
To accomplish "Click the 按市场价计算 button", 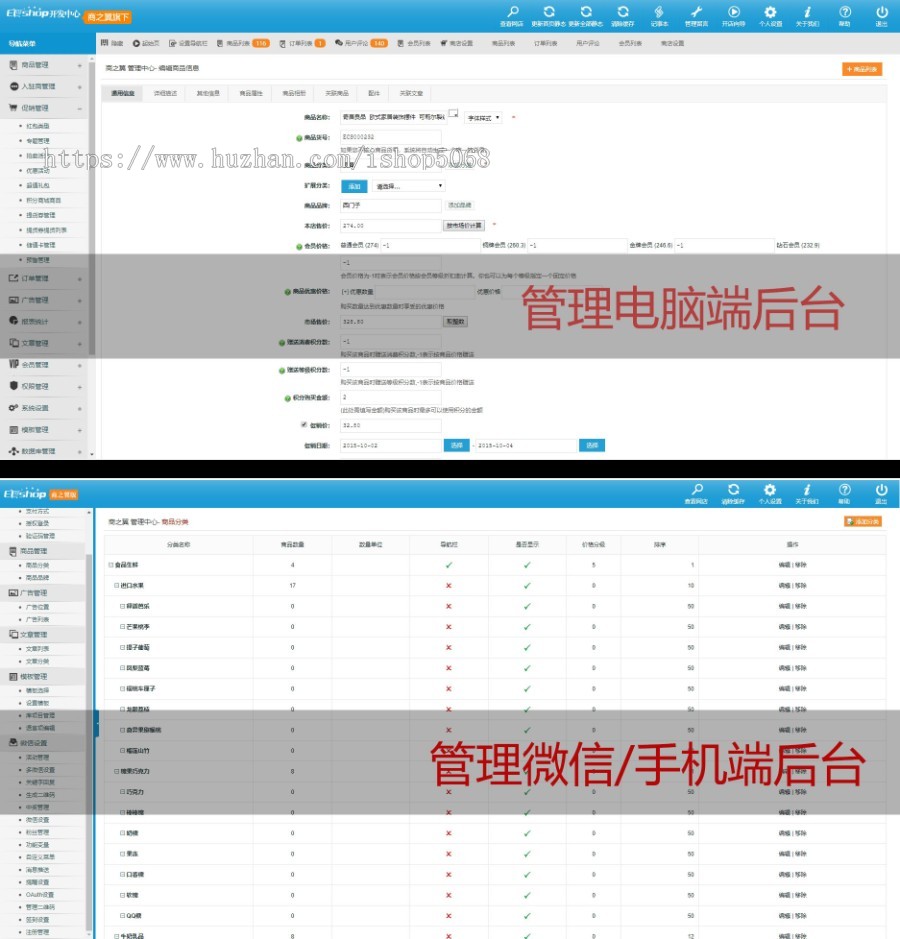I will click(x=464, y=226).
